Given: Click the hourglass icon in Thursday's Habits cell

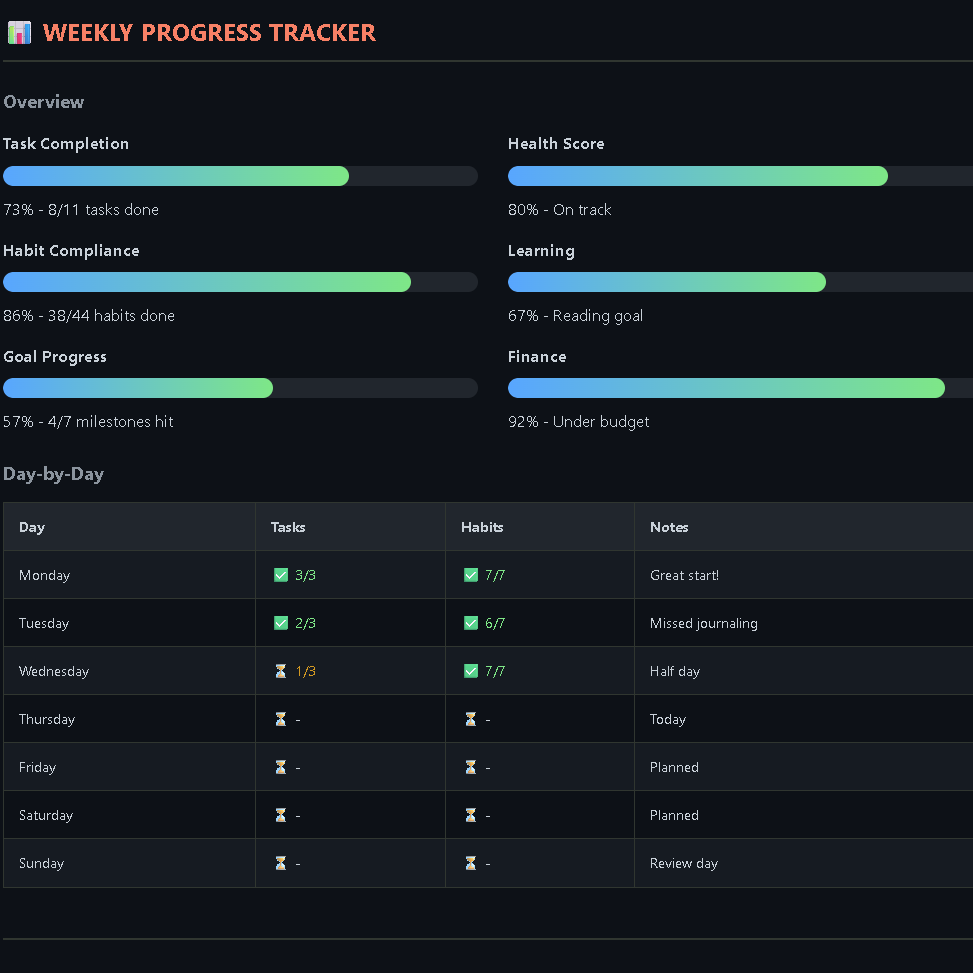Looking at the screenshot, I should 470,719.
